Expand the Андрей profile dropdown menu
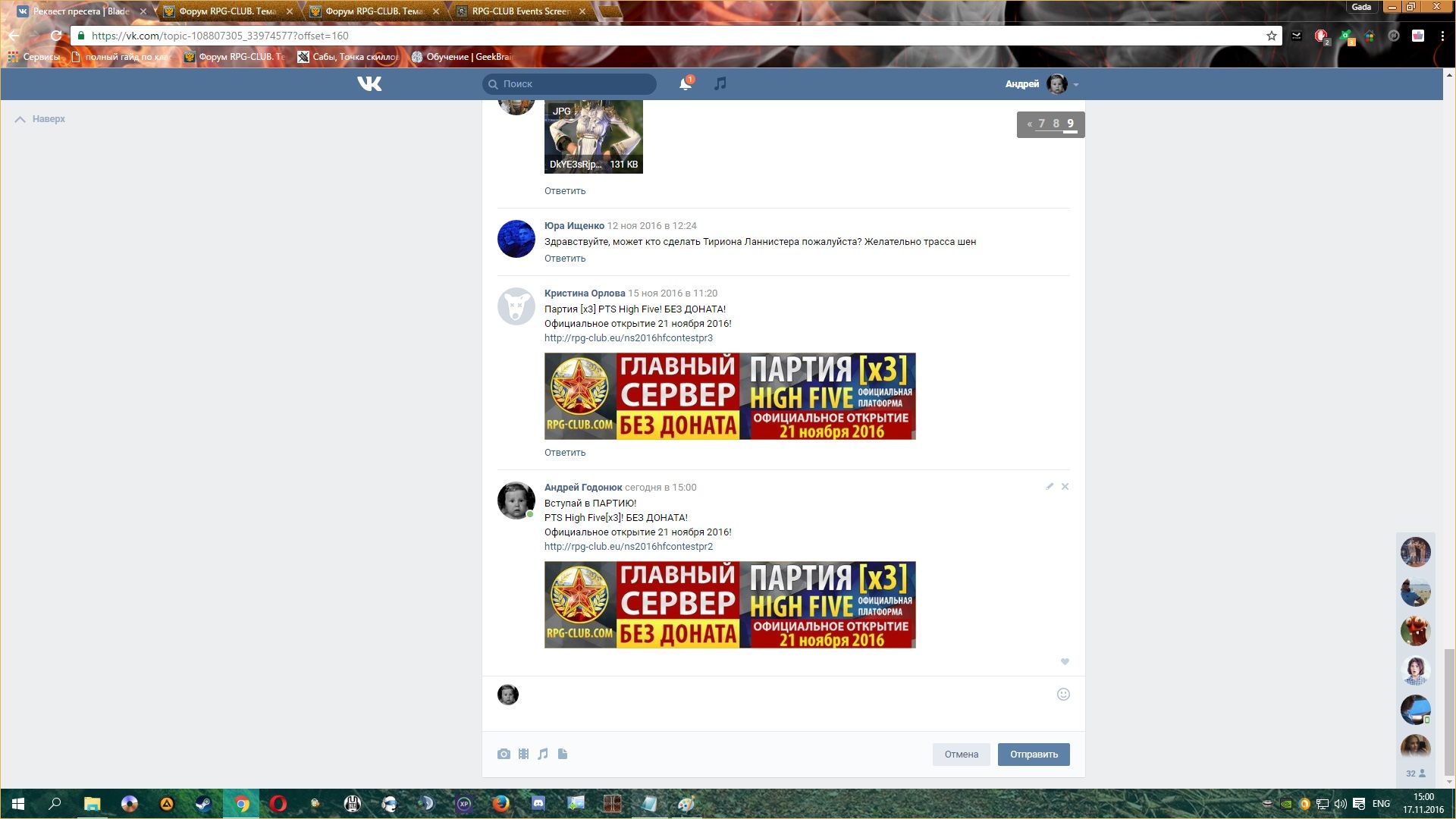 click(x=1076, y=84)
